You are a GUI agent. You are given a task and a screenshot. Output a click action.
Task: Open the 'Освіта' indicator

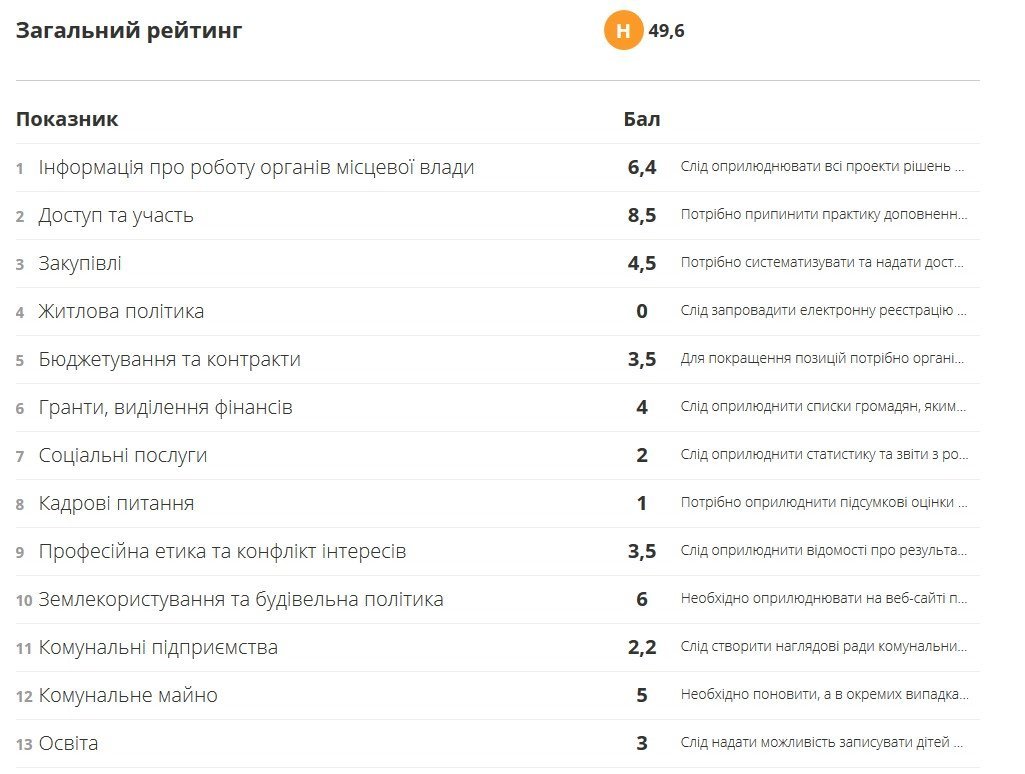[68, 744]
